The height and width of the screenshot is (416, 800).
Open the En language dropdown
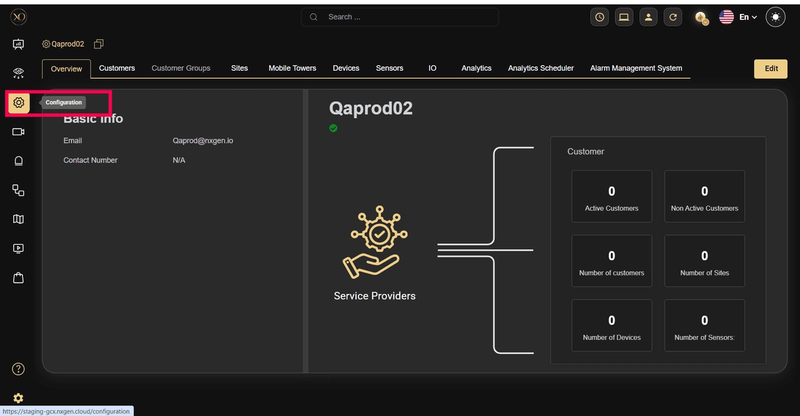pos(748,17)
